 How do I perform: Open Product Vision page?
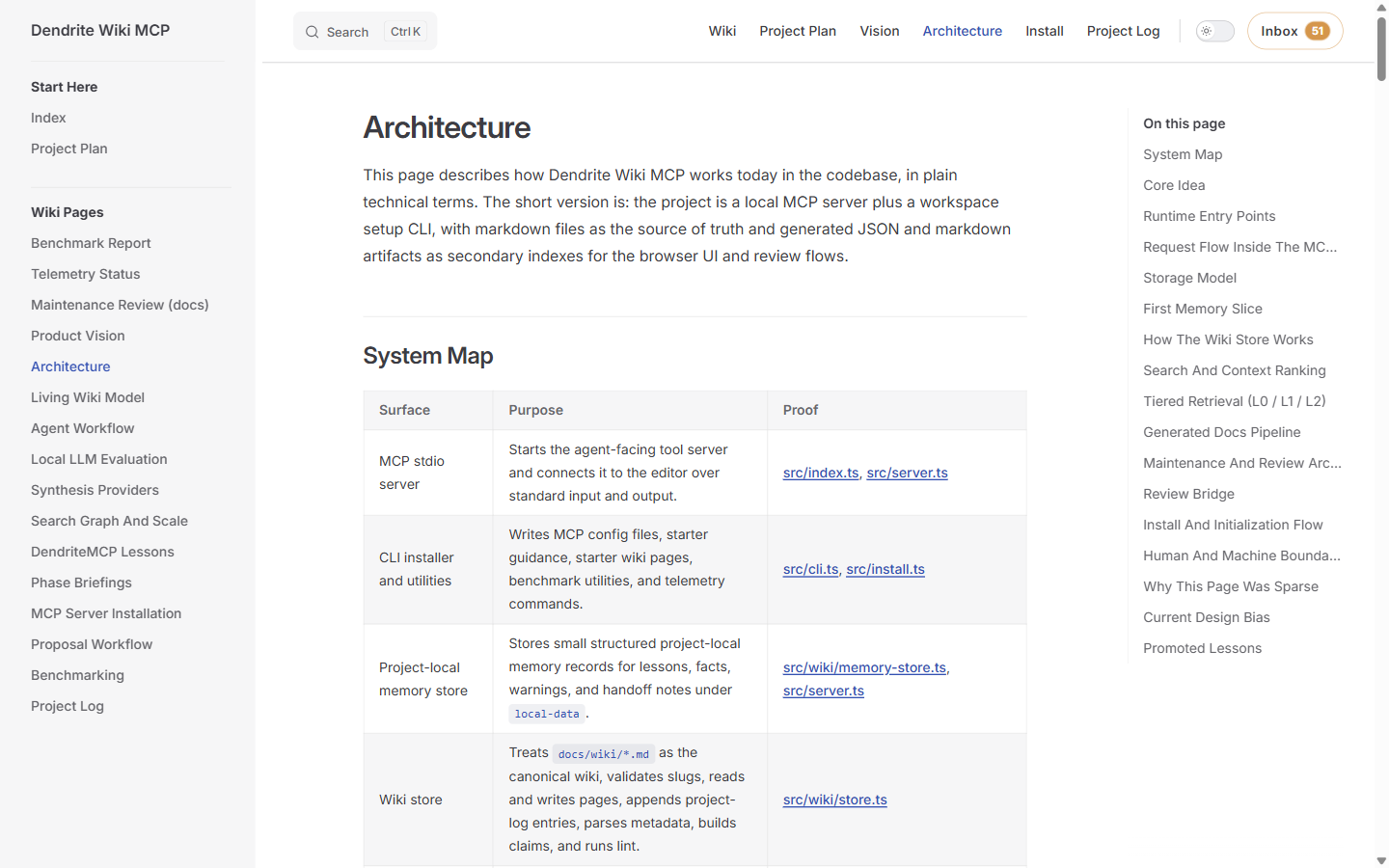[x=78, y=336]
